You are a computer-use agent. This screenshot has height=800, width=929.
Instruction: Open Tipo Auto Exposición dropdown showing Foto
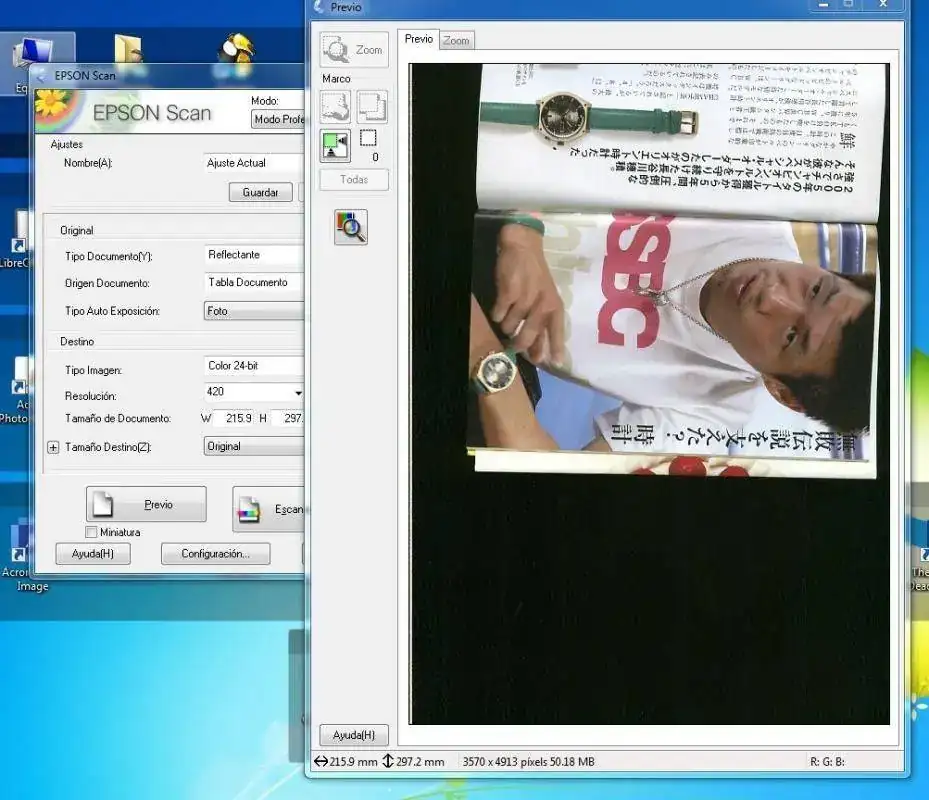(x=254, y=311)
